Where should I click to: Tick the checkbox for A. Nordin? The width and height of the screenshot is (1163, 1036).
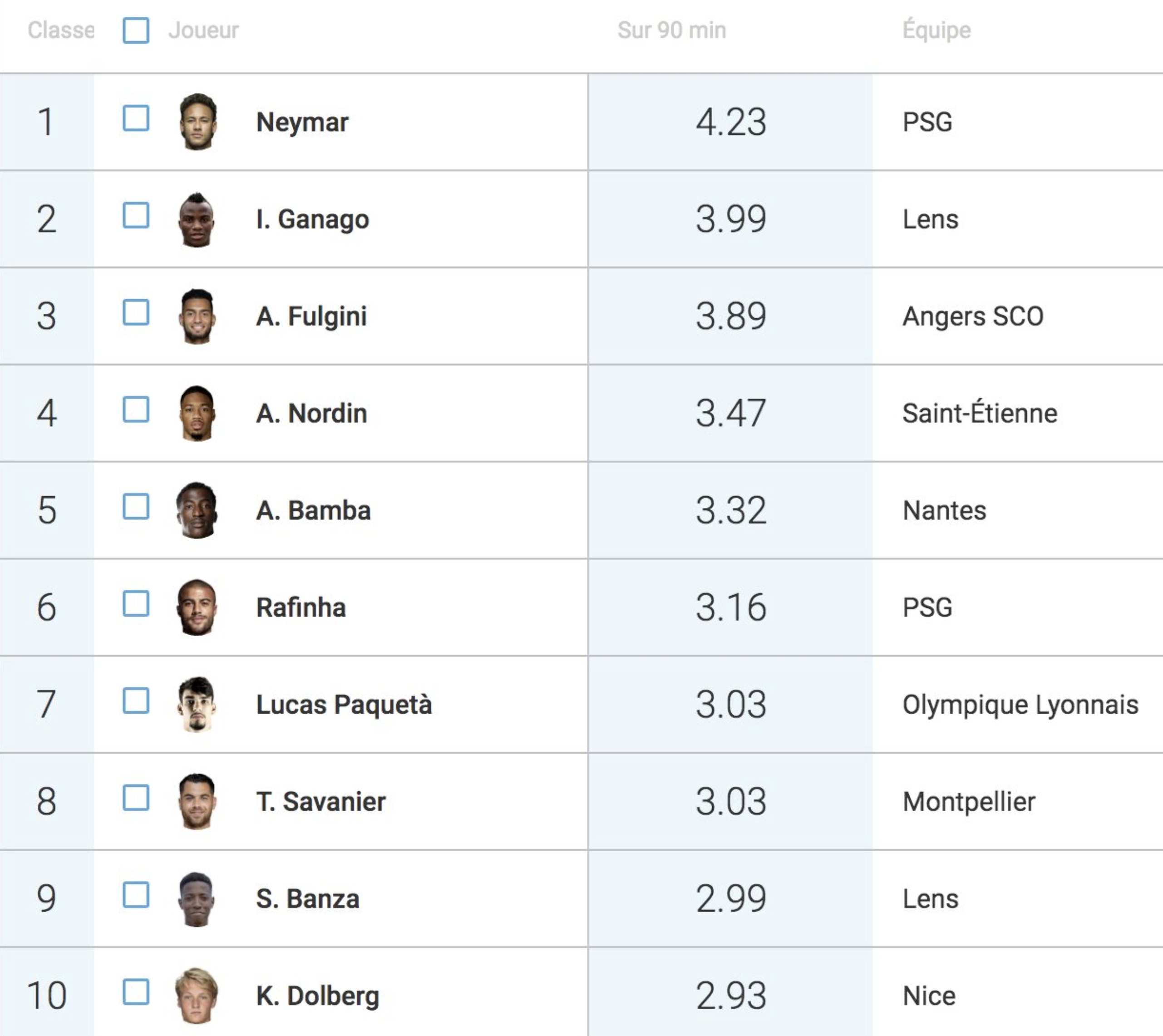coord(136,409)
